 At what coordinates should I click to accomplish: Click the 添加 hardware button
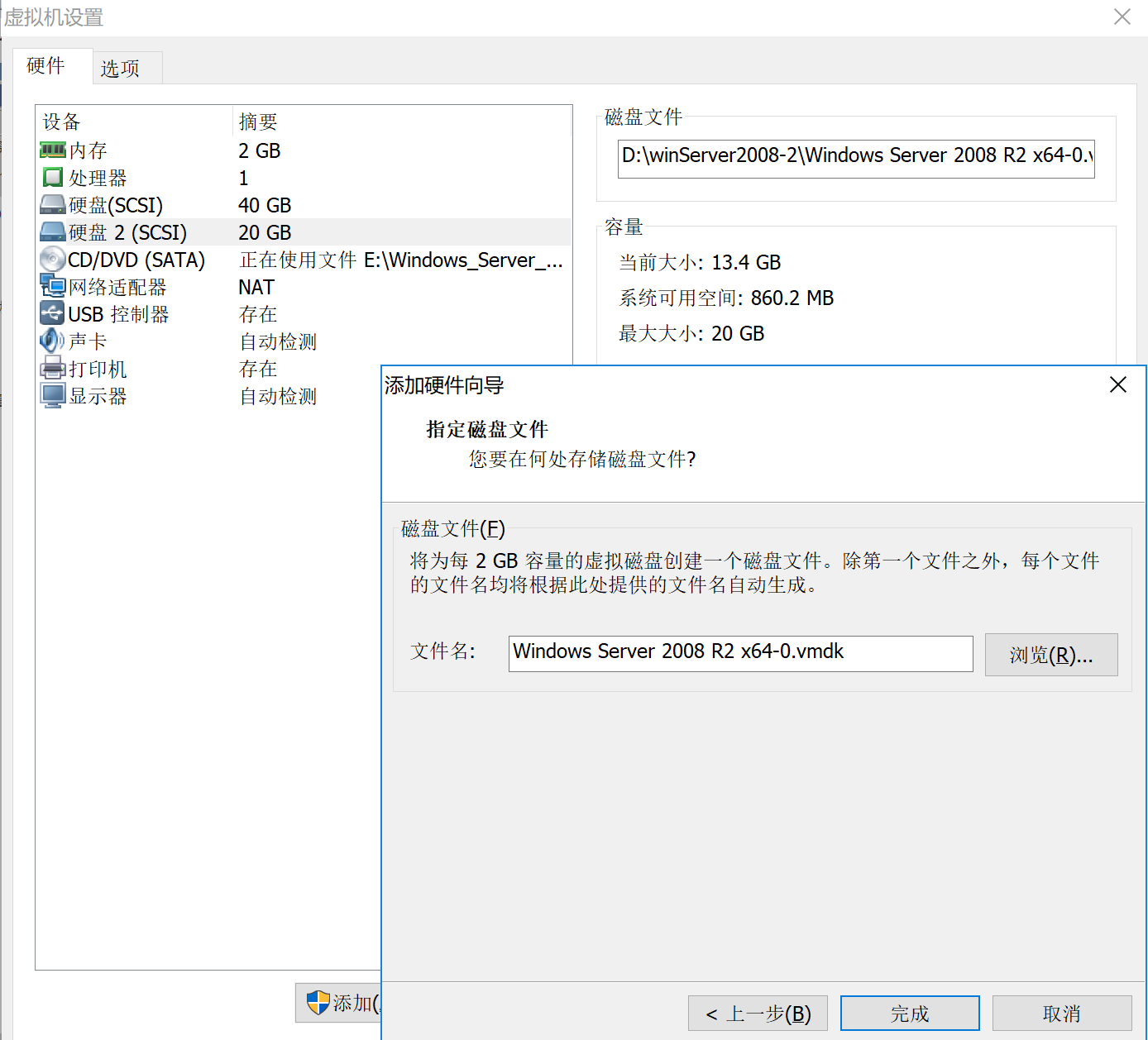339,1003
